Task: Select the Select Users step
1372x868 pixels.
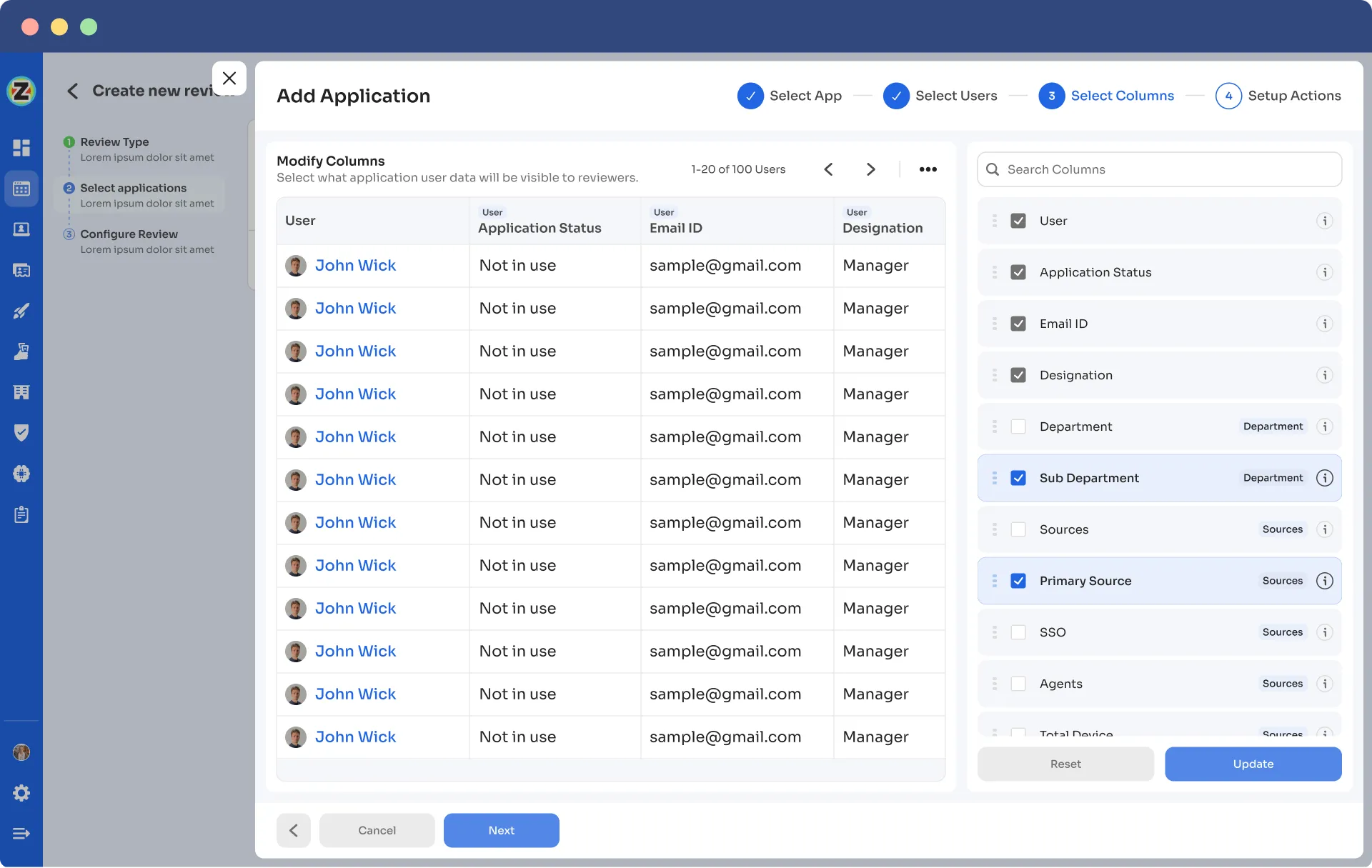Action: tap(940, 96)
